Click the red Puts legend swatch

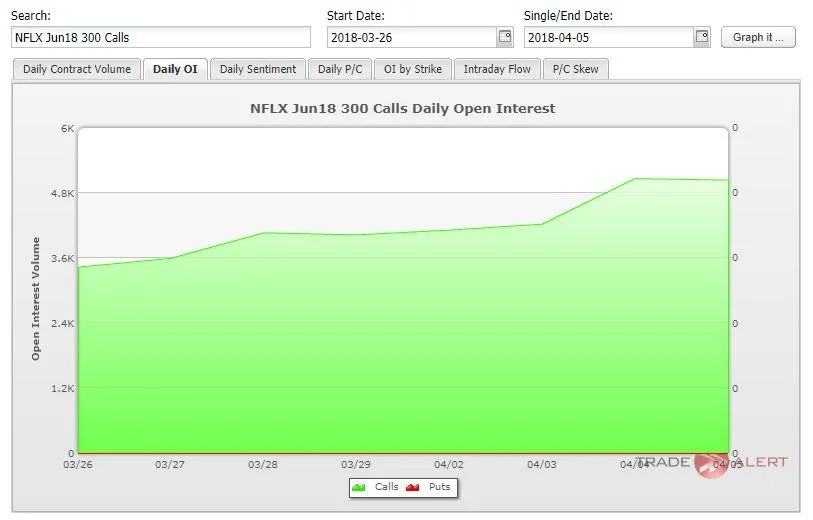pos(413,487)
